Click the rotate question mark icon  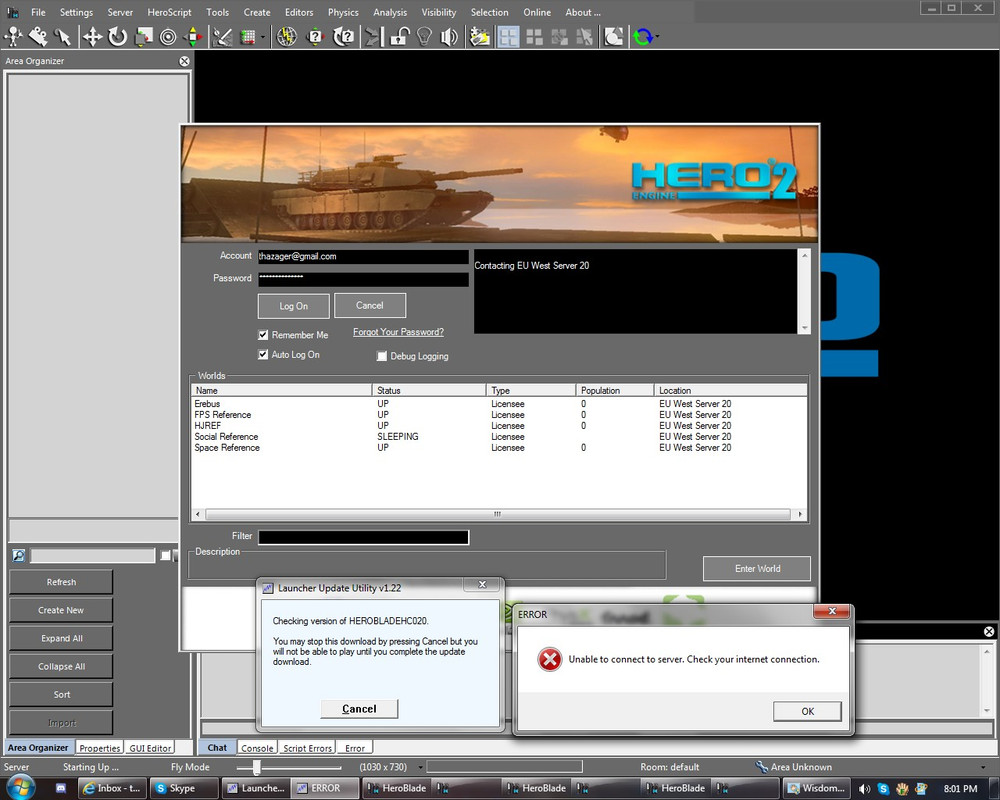point(344,37)
